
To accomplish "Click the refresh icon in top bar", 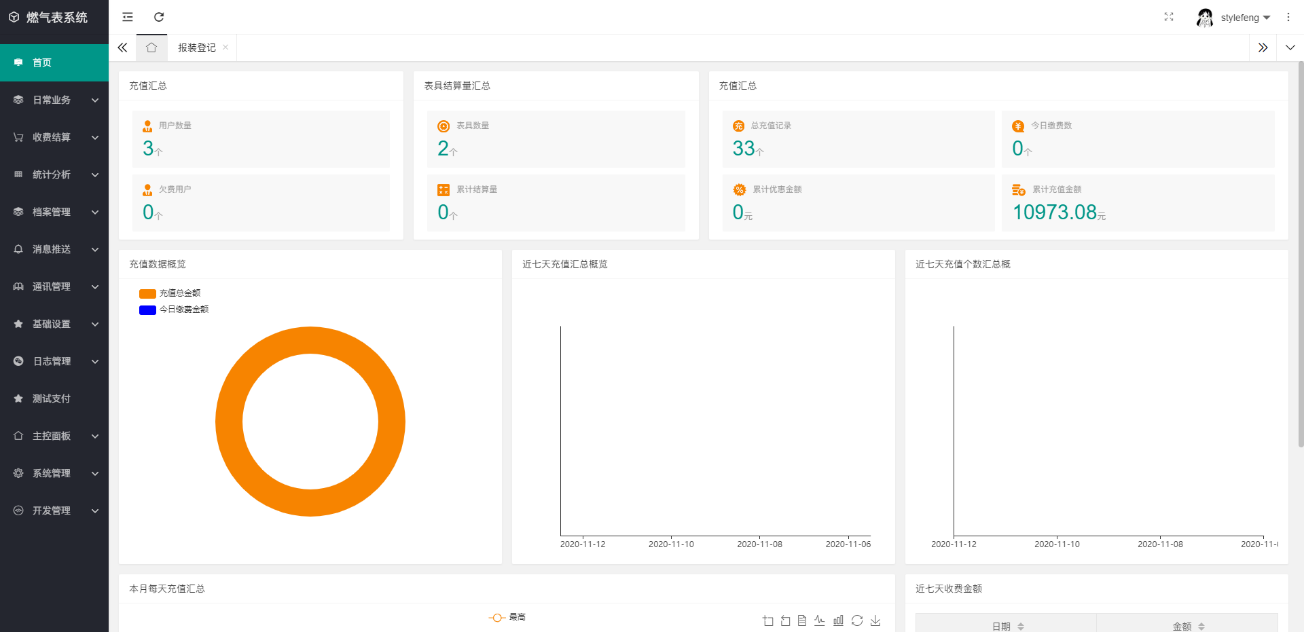I will point(159,17).
